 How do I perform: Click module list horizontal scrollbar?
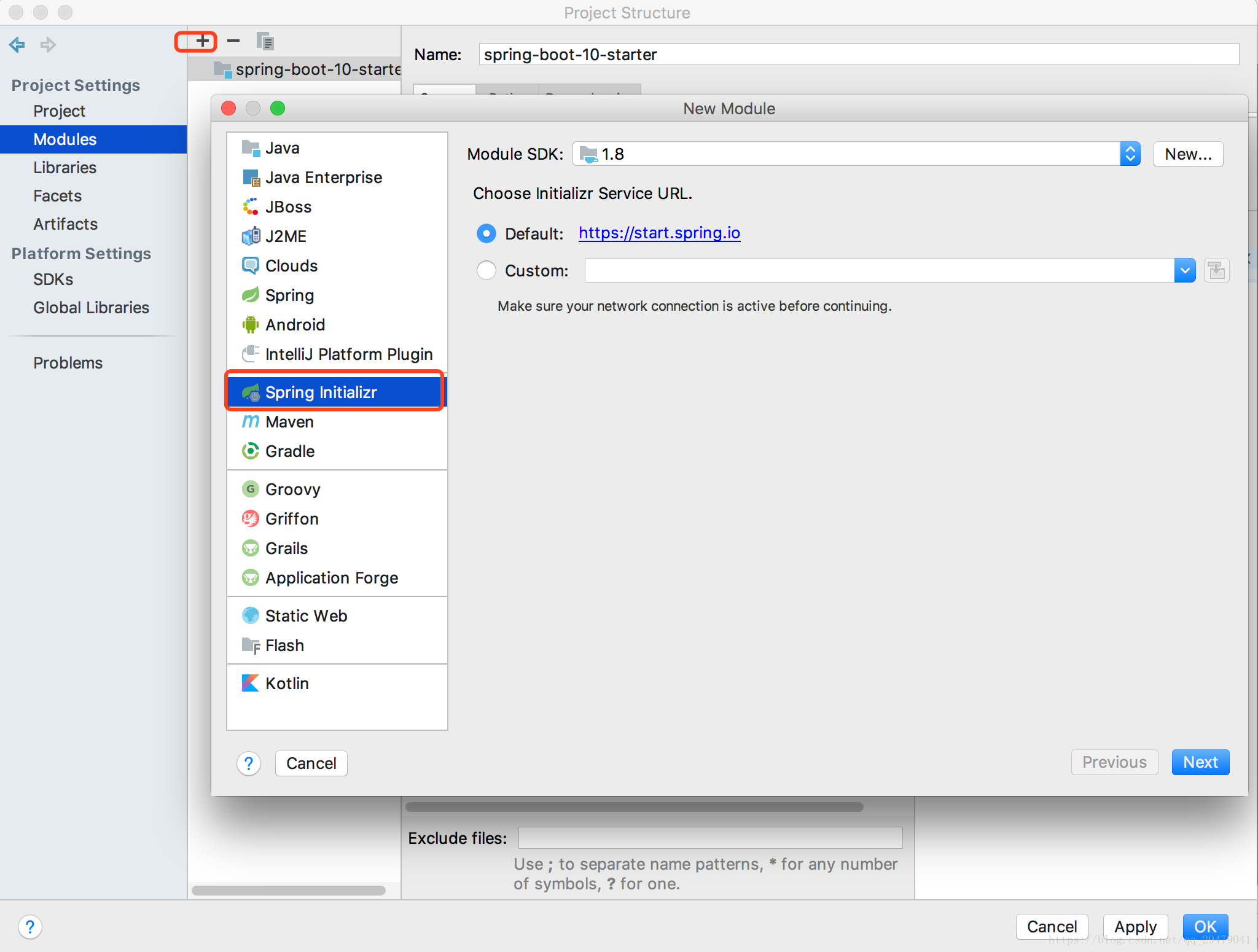tap(289, 891)
